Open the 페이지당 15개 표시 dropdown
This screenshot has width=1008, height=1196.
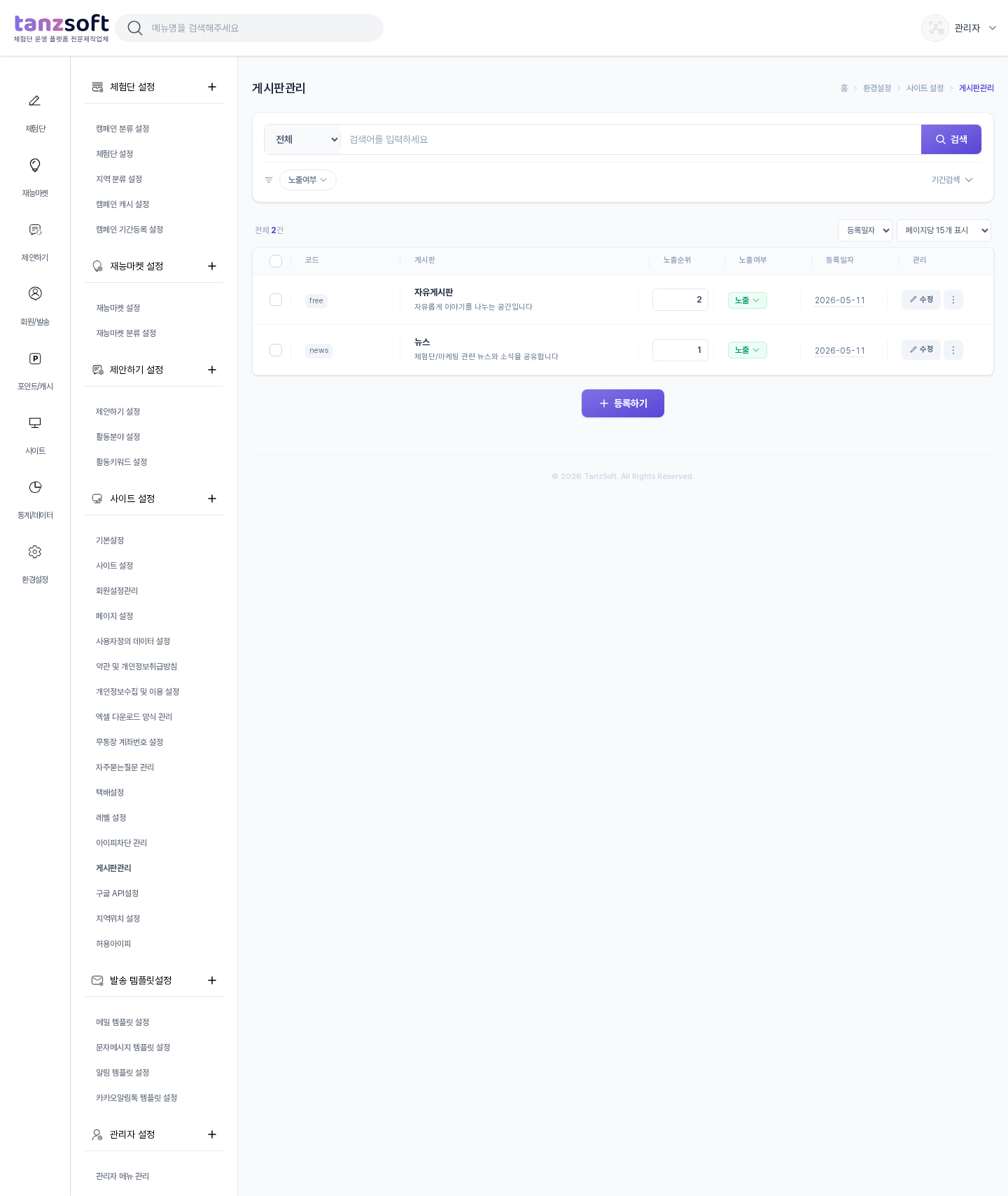[x=944, y=230]
